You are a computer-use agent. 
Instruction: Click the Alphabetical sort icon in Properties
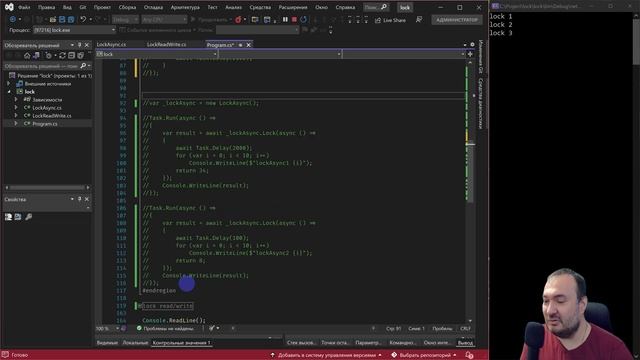pyautogui.click(x=18, y=217)
